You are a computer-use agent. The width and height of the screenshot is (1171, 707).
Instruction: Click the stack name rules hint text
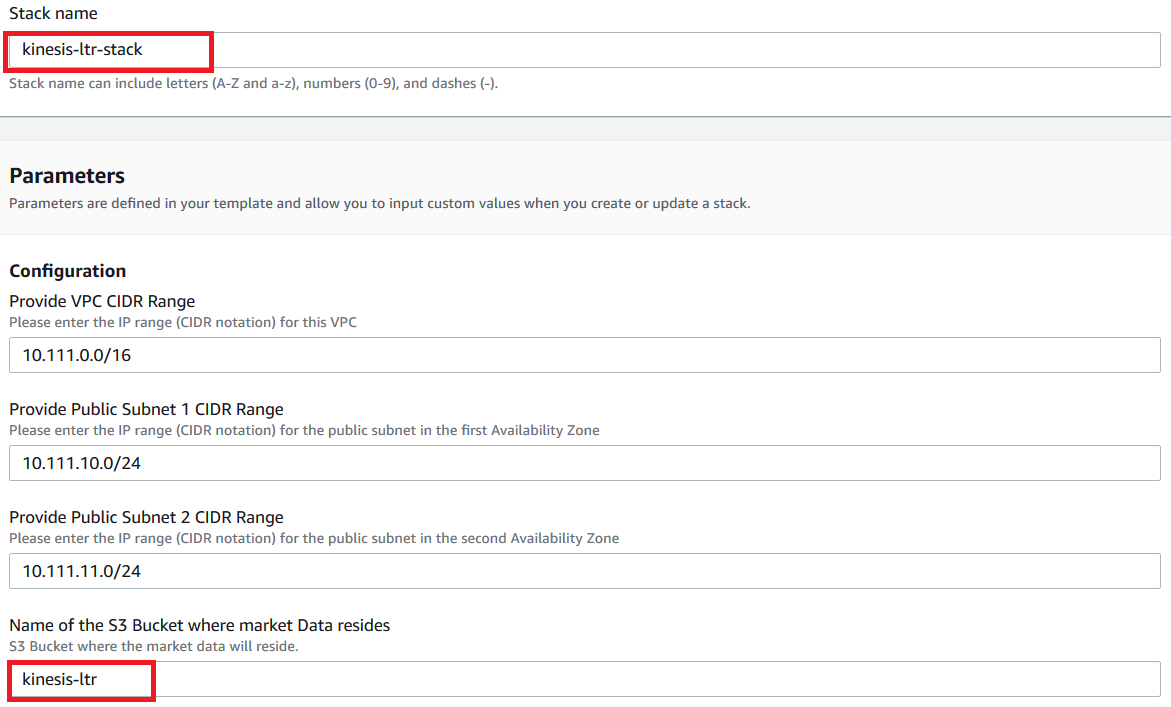[x=253, y=84]
